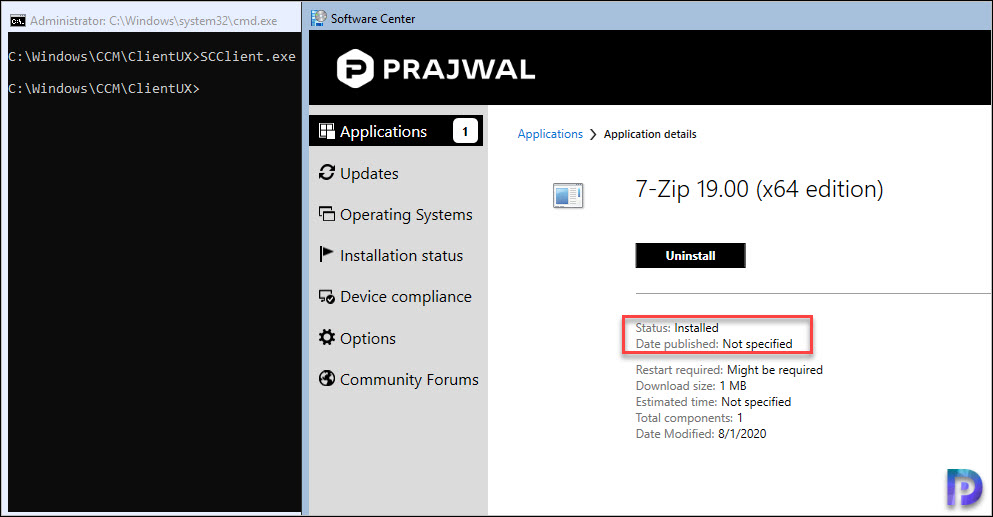Click the Software Center title bar icon
The width and height of the screenshot is (993, 517).
[319, 18]
